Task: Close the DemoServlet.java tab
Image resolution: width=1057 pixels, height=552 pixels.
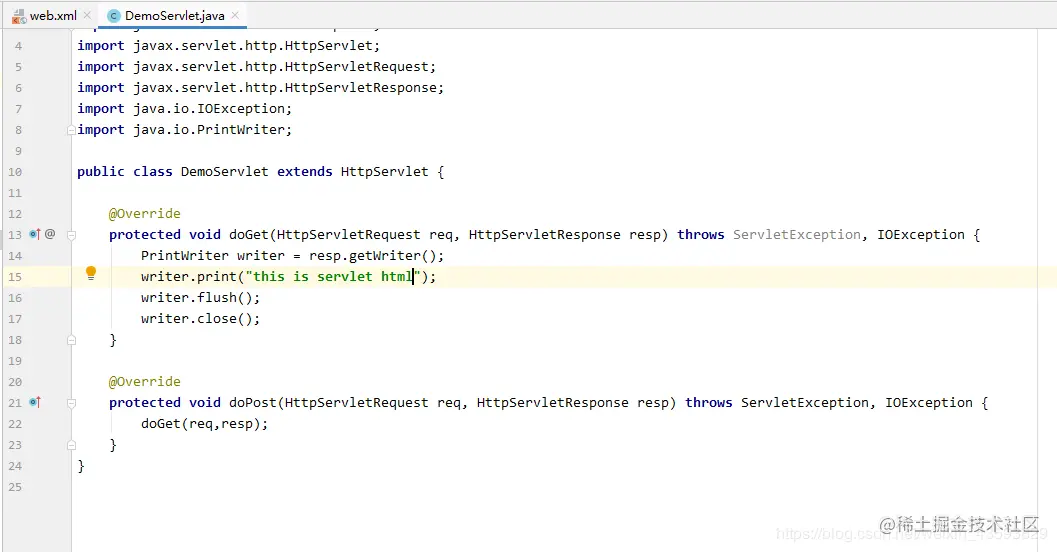Action: (x=235, y=15)
